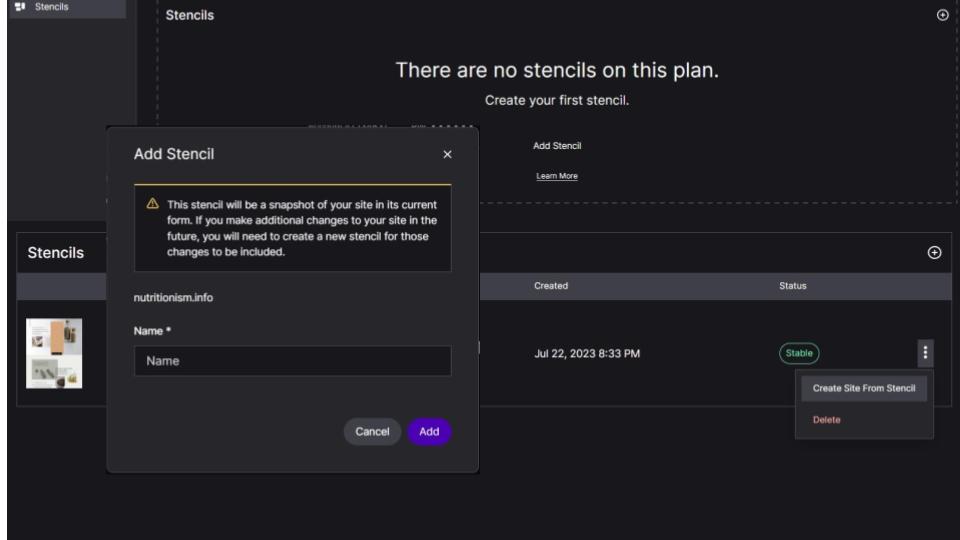Viewport: 960px width, 540px height.
Task: Open the Learn More link
Action: 557,176
